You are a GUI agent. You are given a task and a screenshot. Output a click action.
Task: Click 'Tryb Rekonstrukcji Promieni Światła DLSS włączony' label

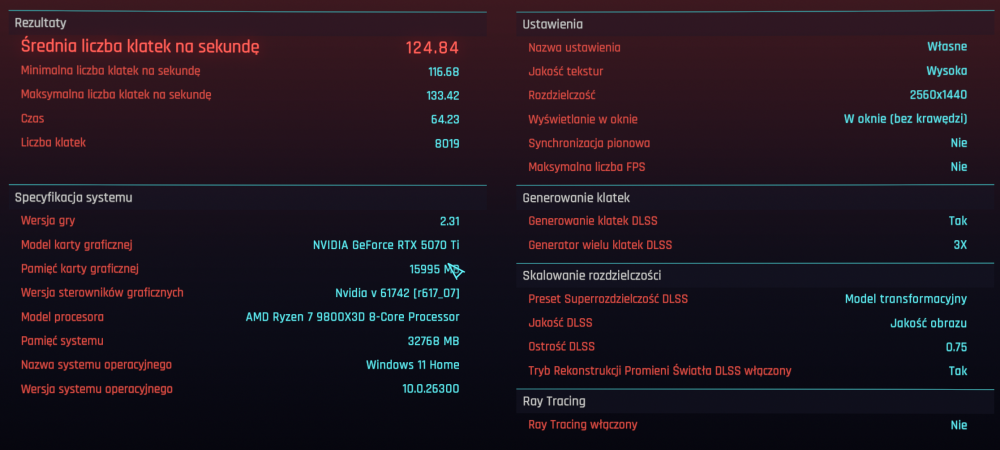[659, 371]
